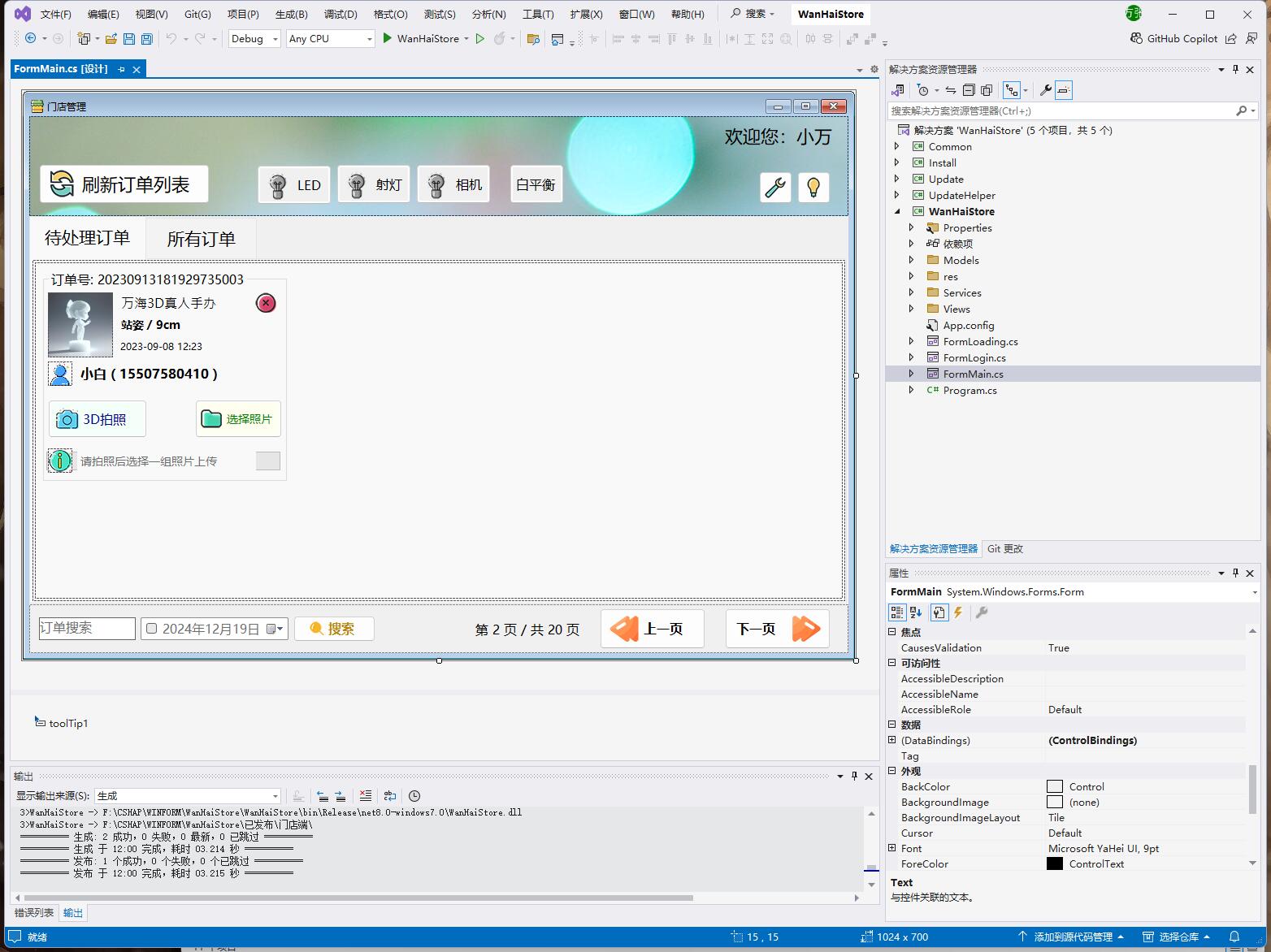Toggle word wrap in the output panel
Screen dimensions: 1271x952
[x=390, y=796]
